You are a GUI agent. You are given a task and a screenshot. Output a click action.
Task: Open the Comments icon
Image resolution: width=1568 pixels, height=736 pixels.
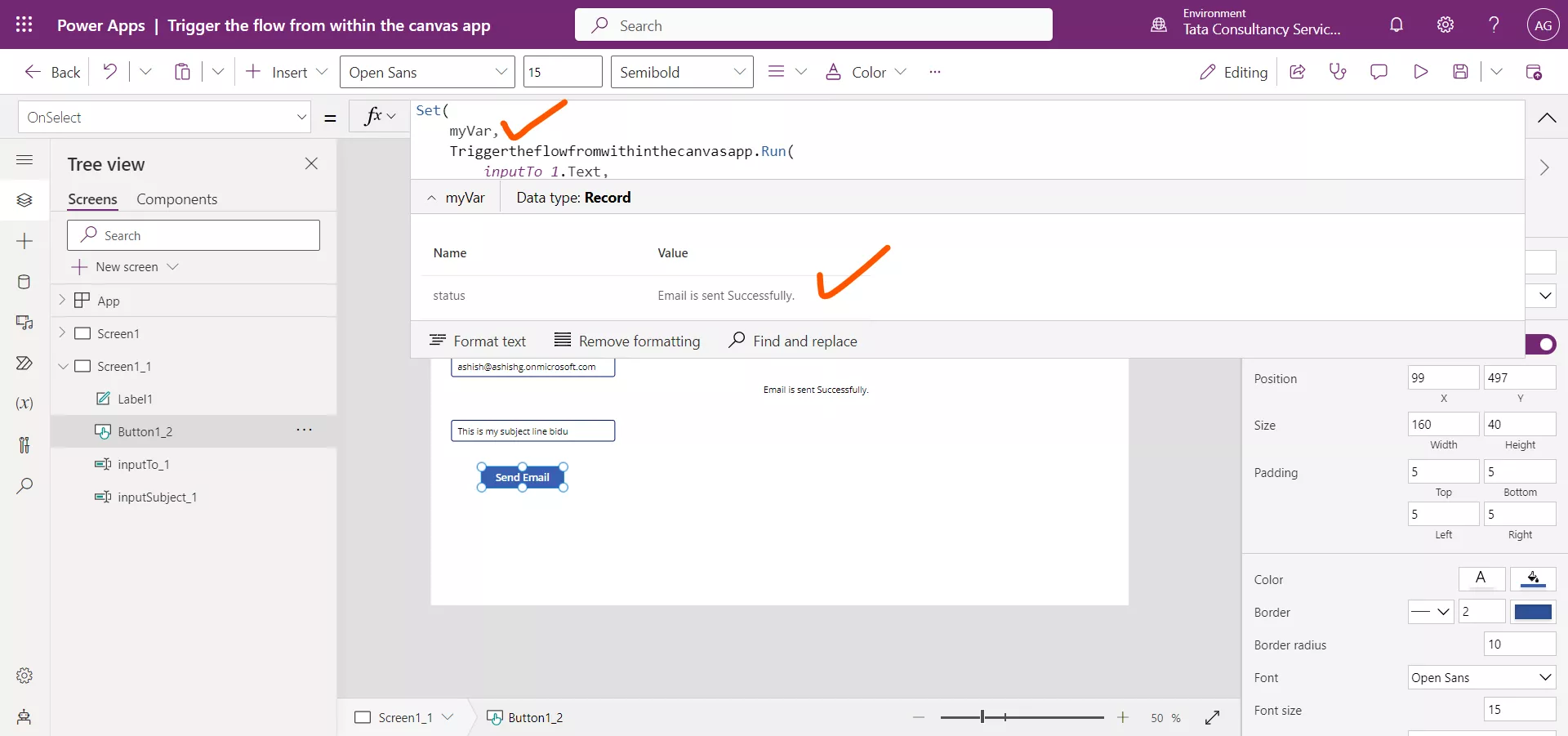coord(1379,72)
